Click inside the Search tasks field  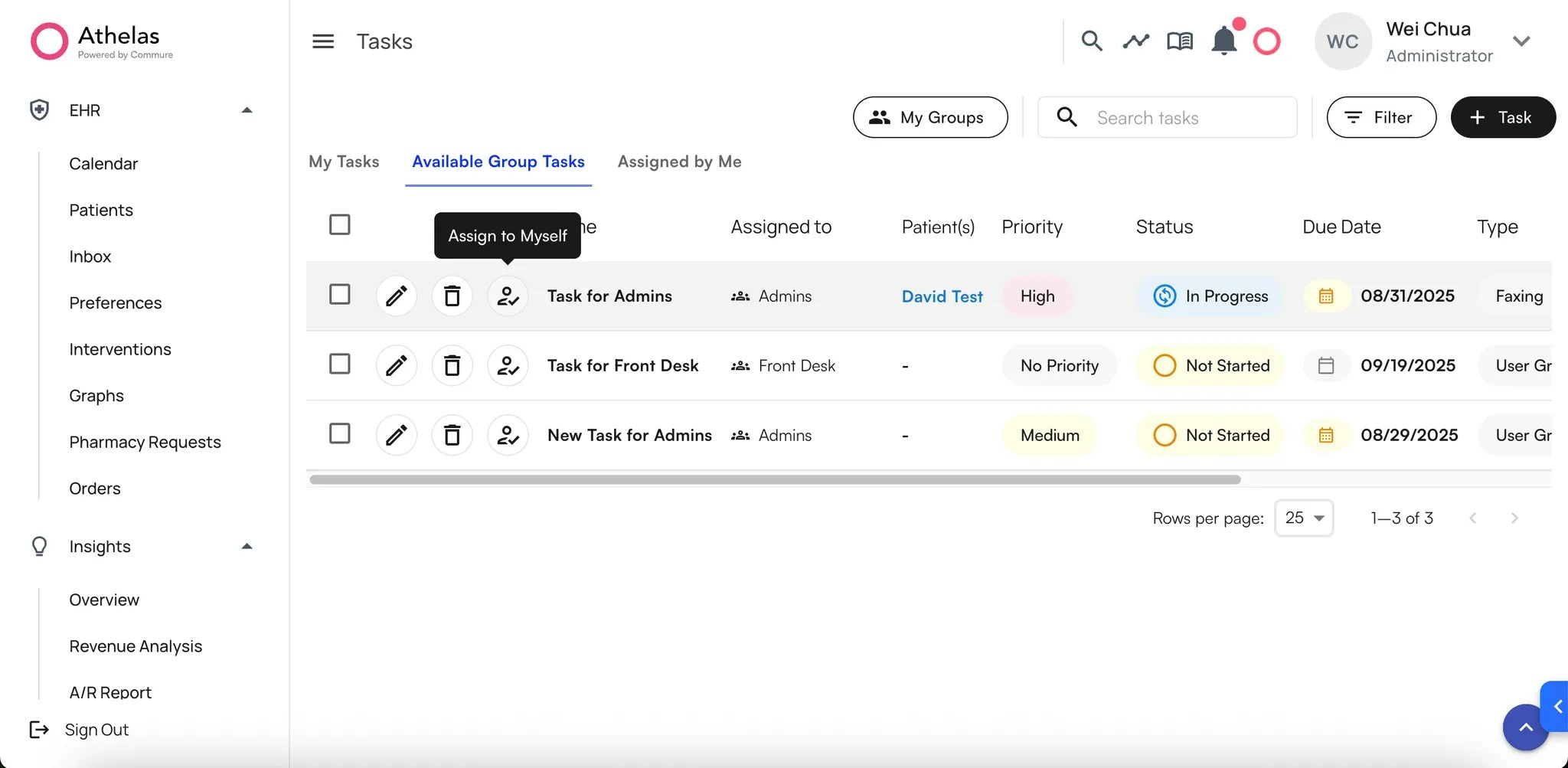[1168, 117]
